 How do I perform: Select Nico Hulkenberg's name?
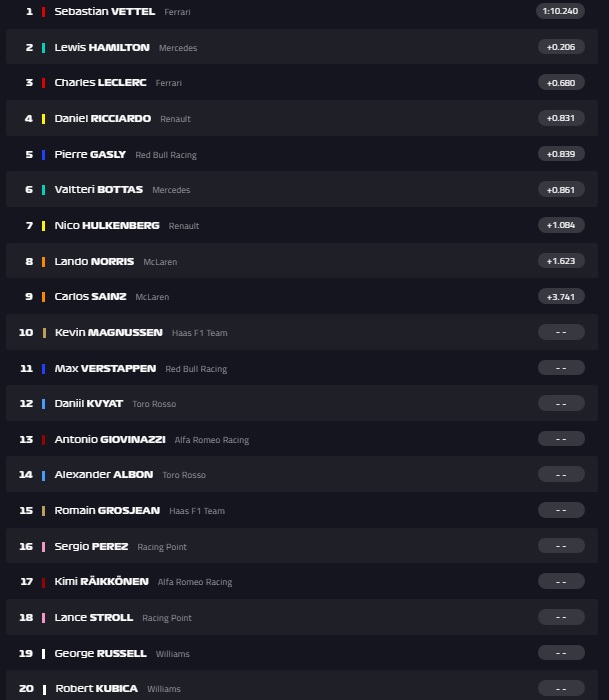107,225
